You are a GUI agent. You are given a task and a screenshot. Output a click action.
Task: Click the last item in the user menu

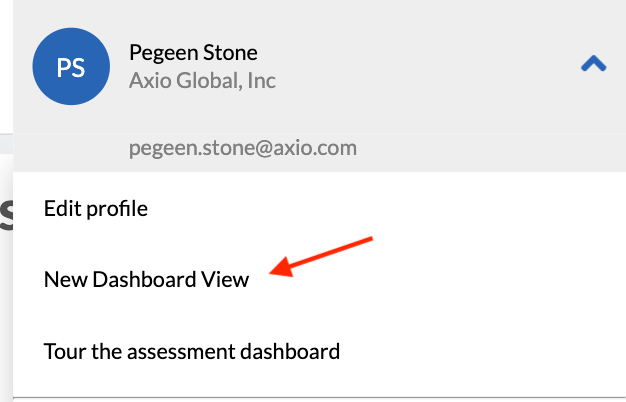[192, 352]
